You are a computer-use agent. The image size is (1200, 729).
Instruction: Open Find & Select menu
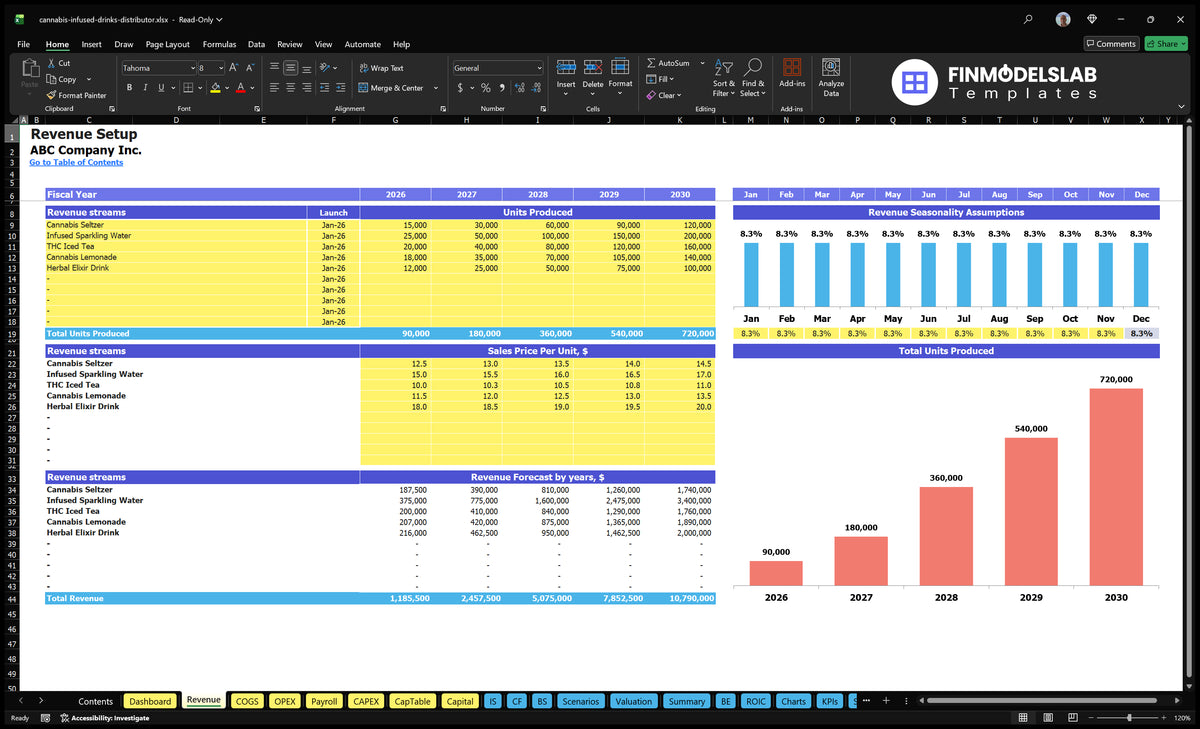click(x=753, y=77)
